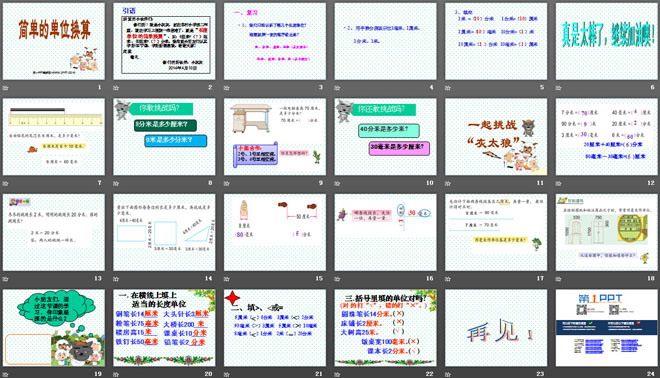Click animation star icon under slide 15
This screenshot has width=660, height=378.
click(227, 279)
